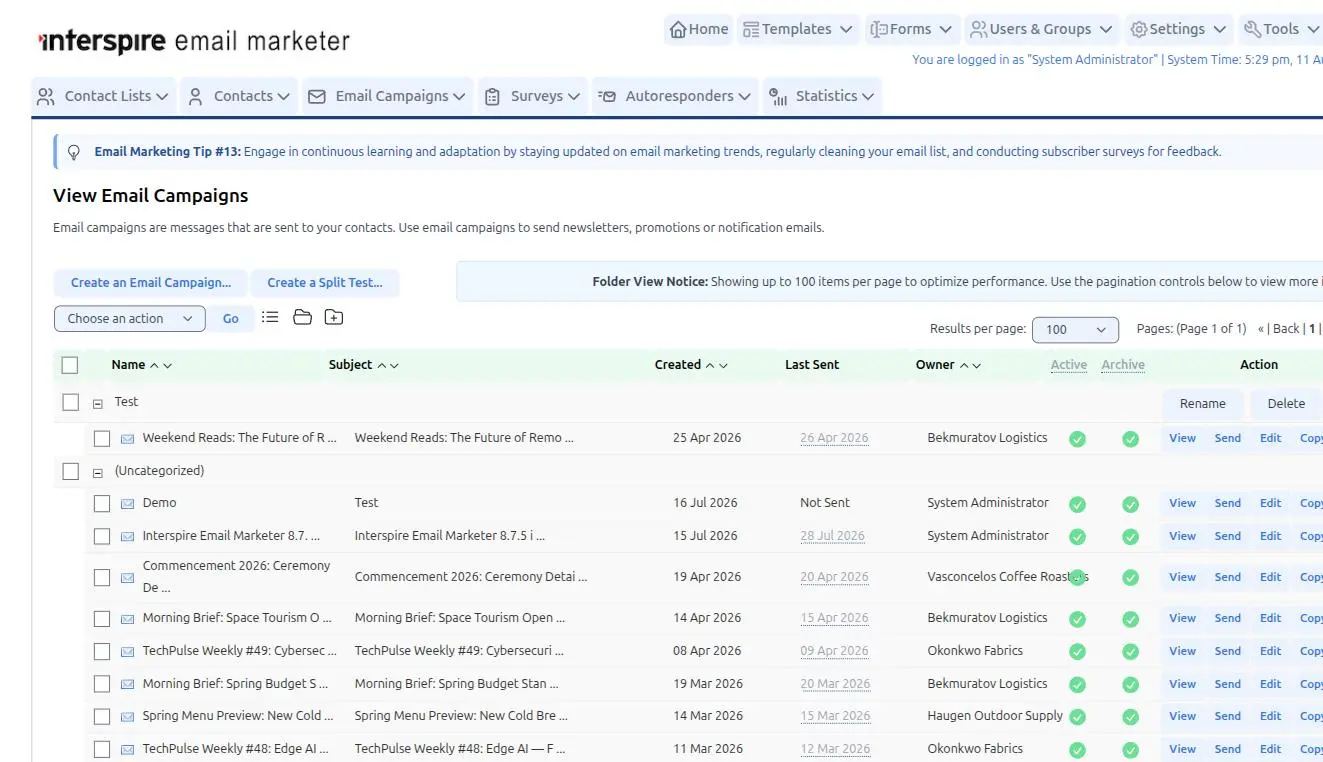The width and height of the screenshot is (1323, 762).
Task: Rename the Test folder
Action: (1202, 404)
